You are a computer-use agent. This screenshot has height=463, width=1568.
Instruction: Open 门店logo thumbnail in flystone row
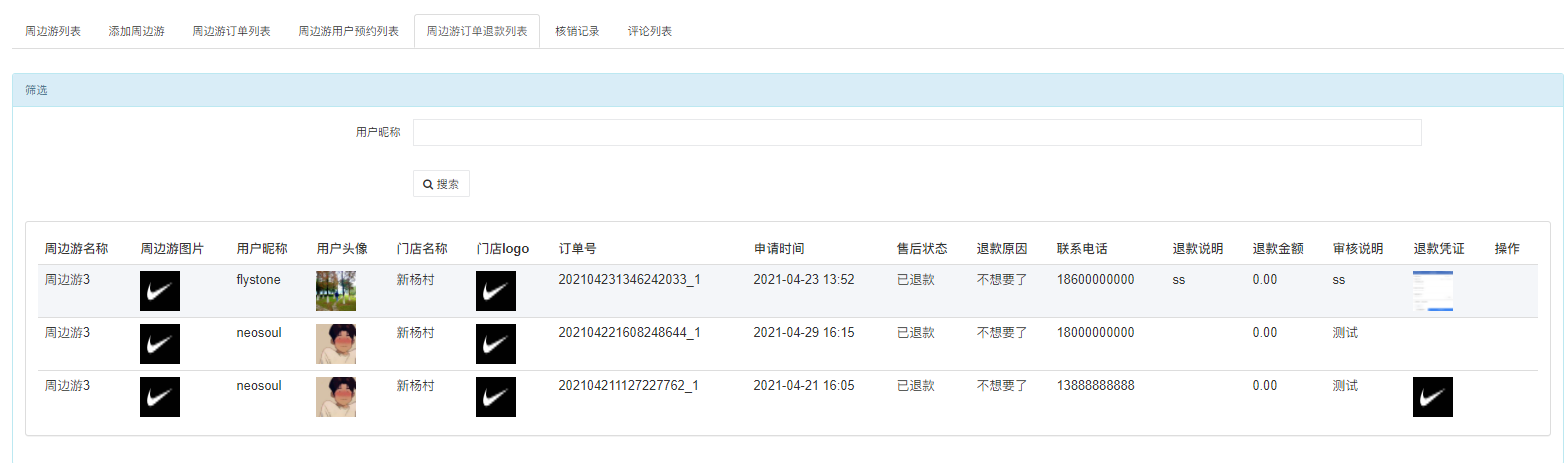pyautogui.click(x=496, y=291)
